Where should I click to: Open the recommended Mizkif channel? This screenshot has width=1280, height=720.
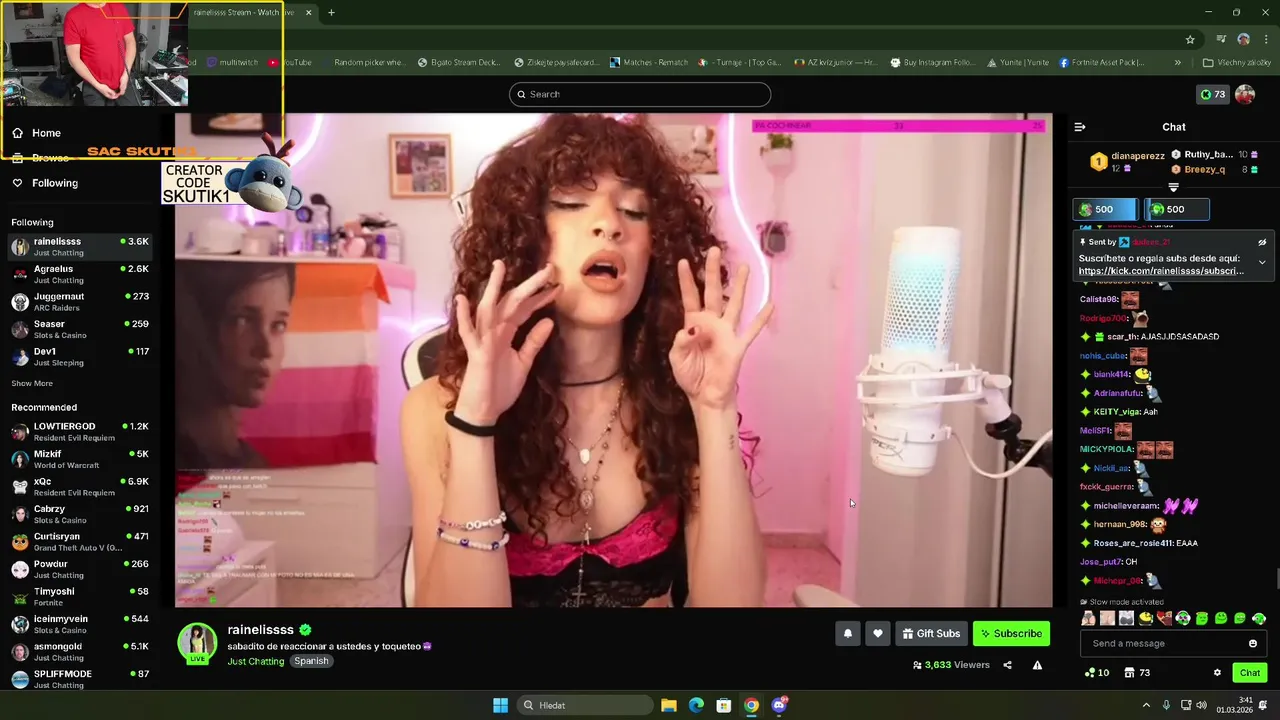pyautogui.click(x=80, y=459)
